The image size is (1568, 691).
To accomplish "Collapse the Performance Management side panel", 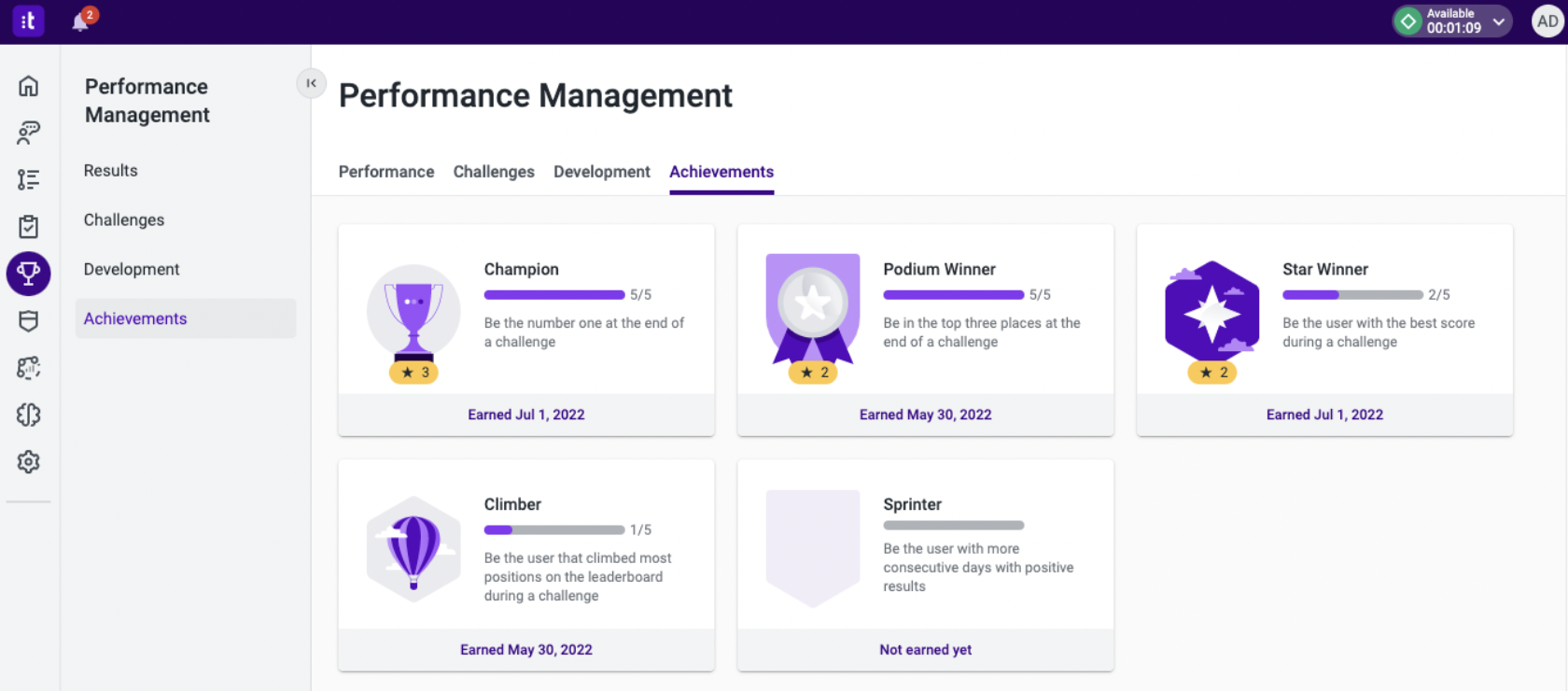I will pos(311,83).
